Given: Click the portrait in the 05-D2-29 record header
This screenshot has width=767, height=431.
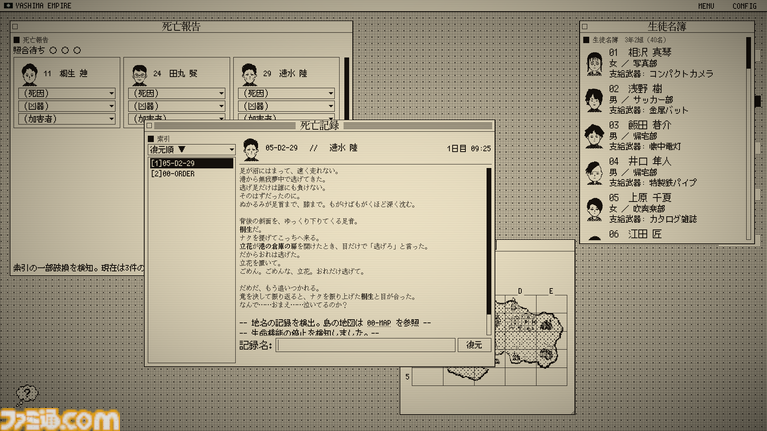Looking at the screenshot, I should click(251, 149).
